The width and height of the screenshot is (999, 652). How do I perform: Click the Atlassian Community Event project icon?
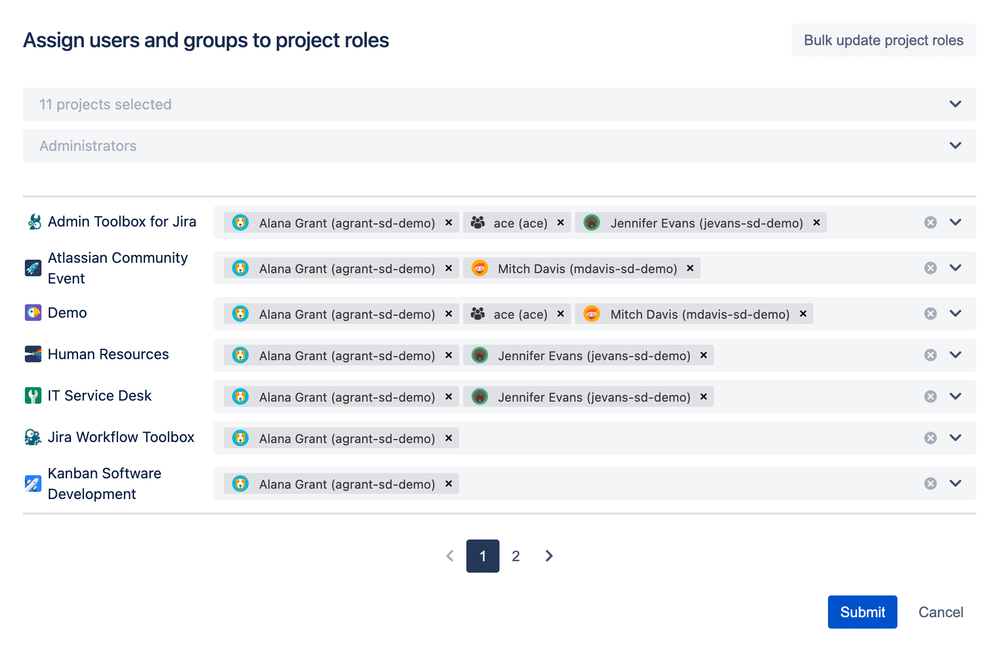[34, 268]
